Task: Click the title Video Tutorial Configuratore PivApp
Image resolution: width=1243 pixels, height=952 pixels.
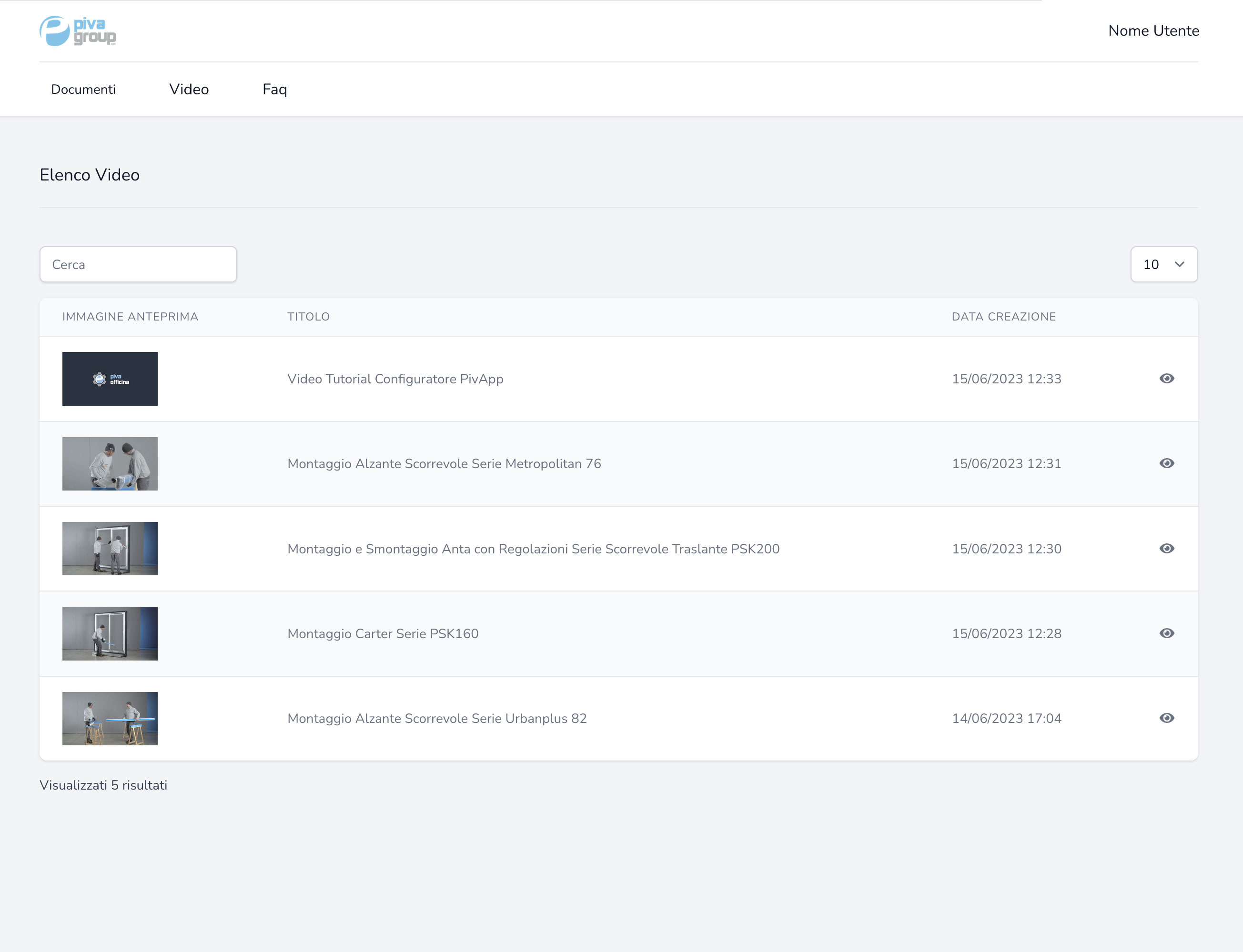Action: [x=395, y=379]
